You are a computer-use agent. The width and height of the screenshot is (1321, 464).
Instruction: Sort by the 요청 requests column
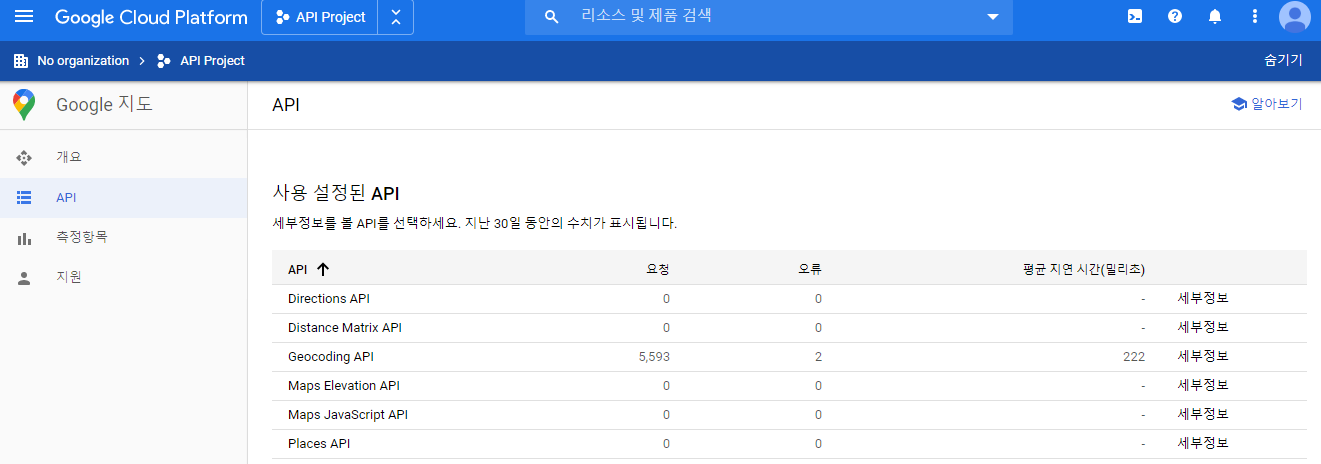658,269
